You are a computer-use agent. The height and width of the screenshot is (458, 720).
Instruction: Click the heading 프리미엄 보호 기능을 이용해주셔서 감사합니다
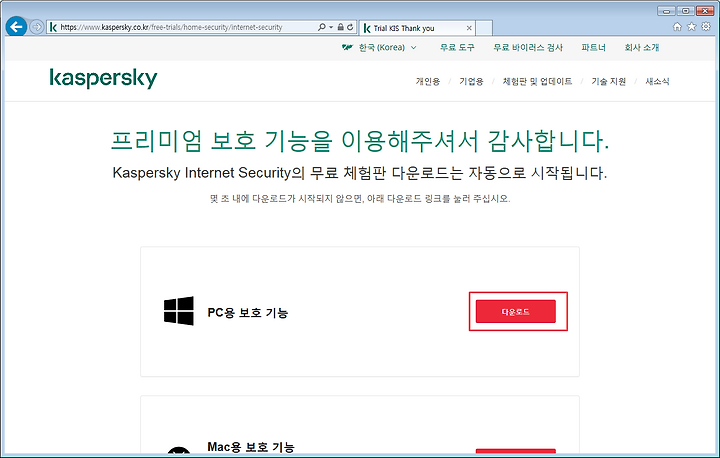pos(360,141)
